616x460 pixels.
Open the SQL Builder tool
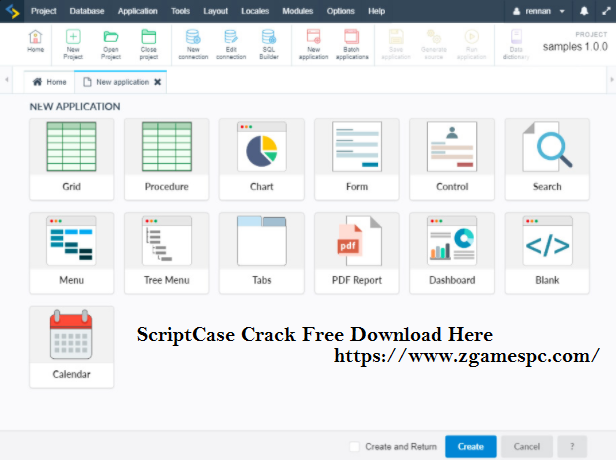tap(269, 44)
